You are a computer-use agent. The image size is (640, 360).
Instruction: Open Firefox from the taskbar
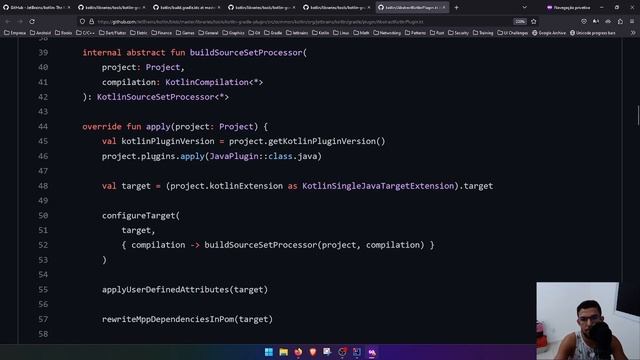click(298, 352)
